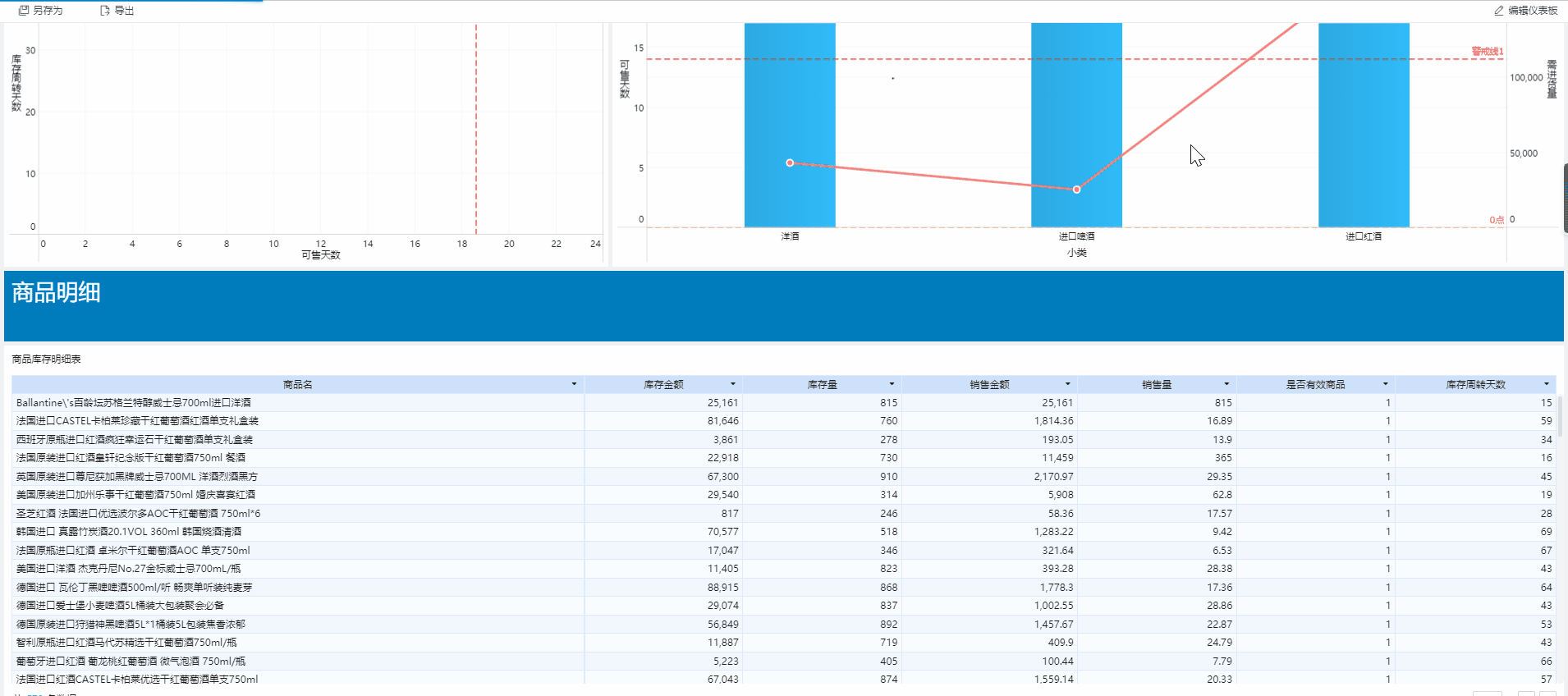The width and height of the screenshot is (1568, 696).
Task: Open the 是否有效商品 column dropdown
Action: coord(1385,384)
